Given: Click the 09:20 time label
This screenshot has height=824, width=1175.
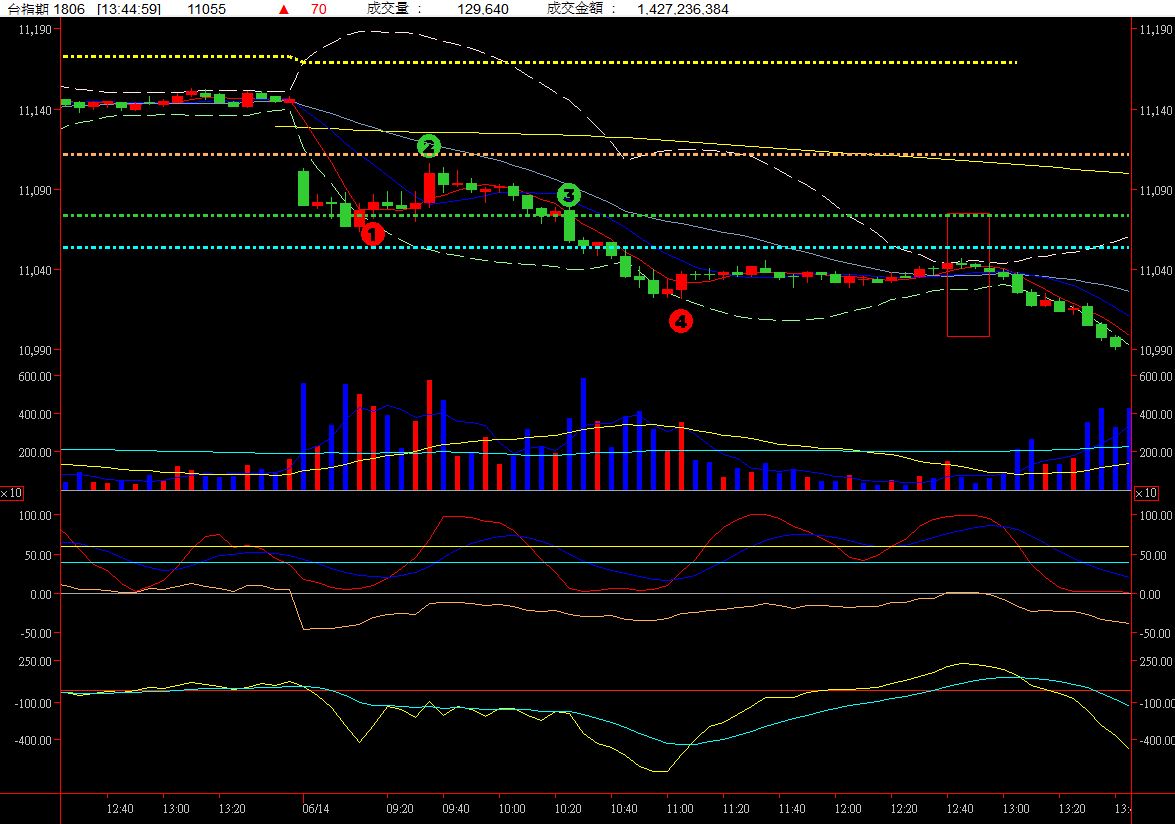Looking at the screenshot, I should pos(399,809).
